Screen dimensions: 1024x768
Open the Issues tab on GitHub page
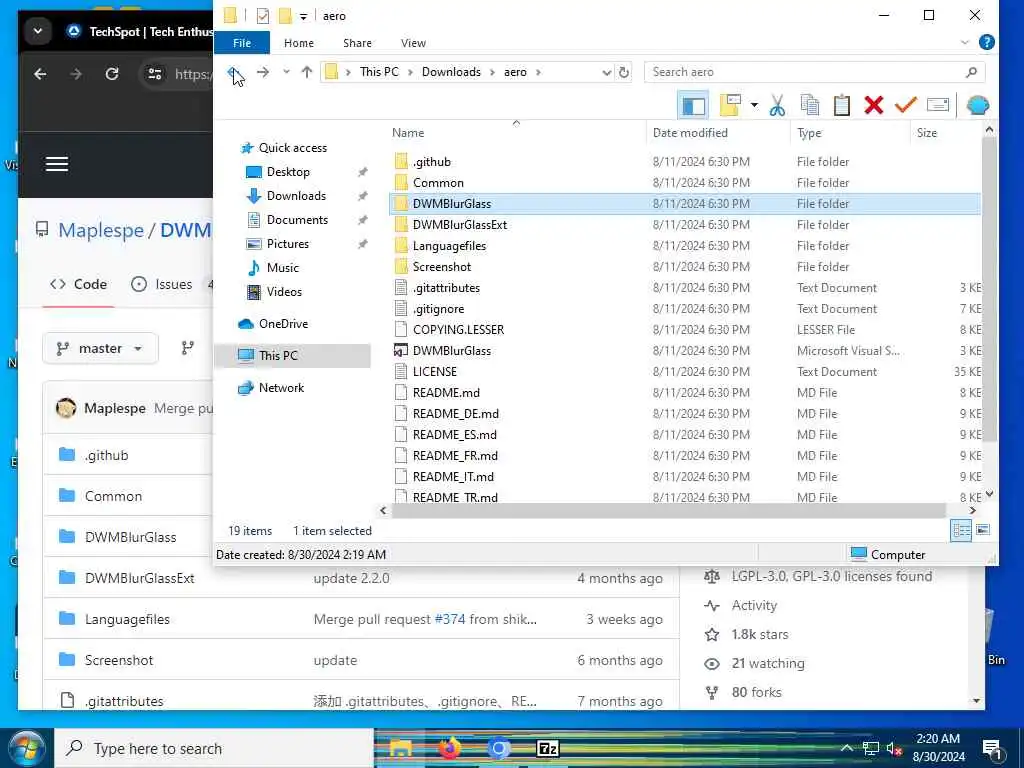click(162, 284)
